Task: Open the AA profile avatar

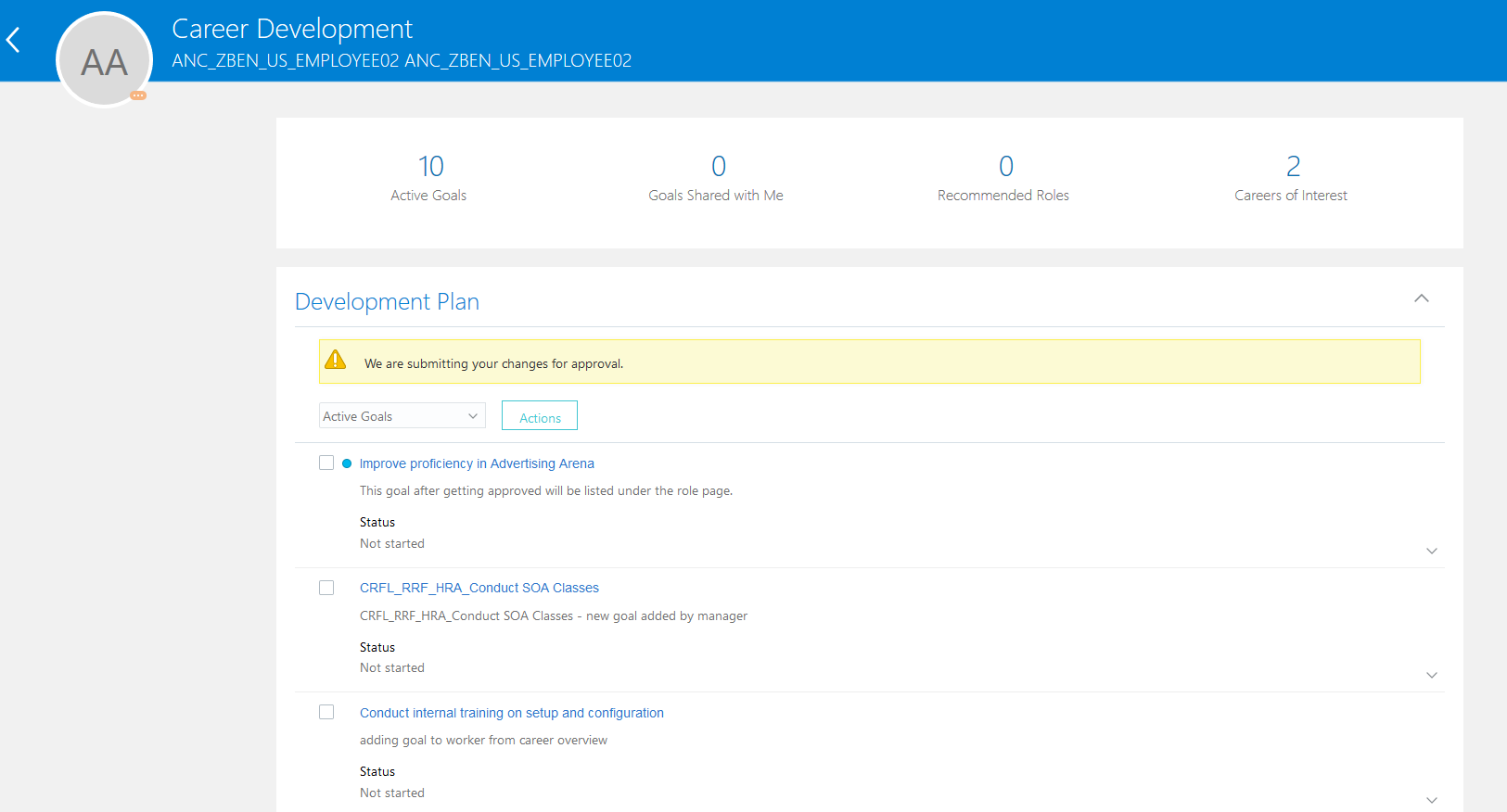Action: coord(104,61)
